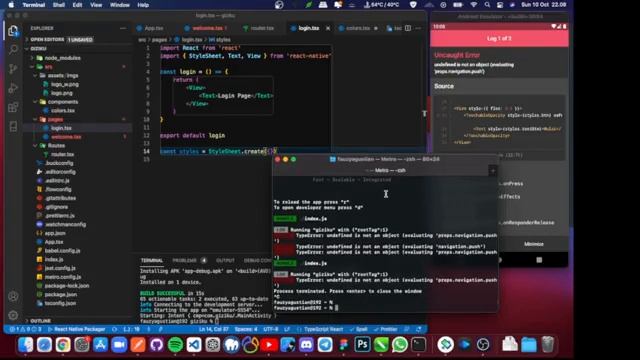This screenshot has width=640, height=360.
Task: Collapse the components folder
Action: click(62, 102)
